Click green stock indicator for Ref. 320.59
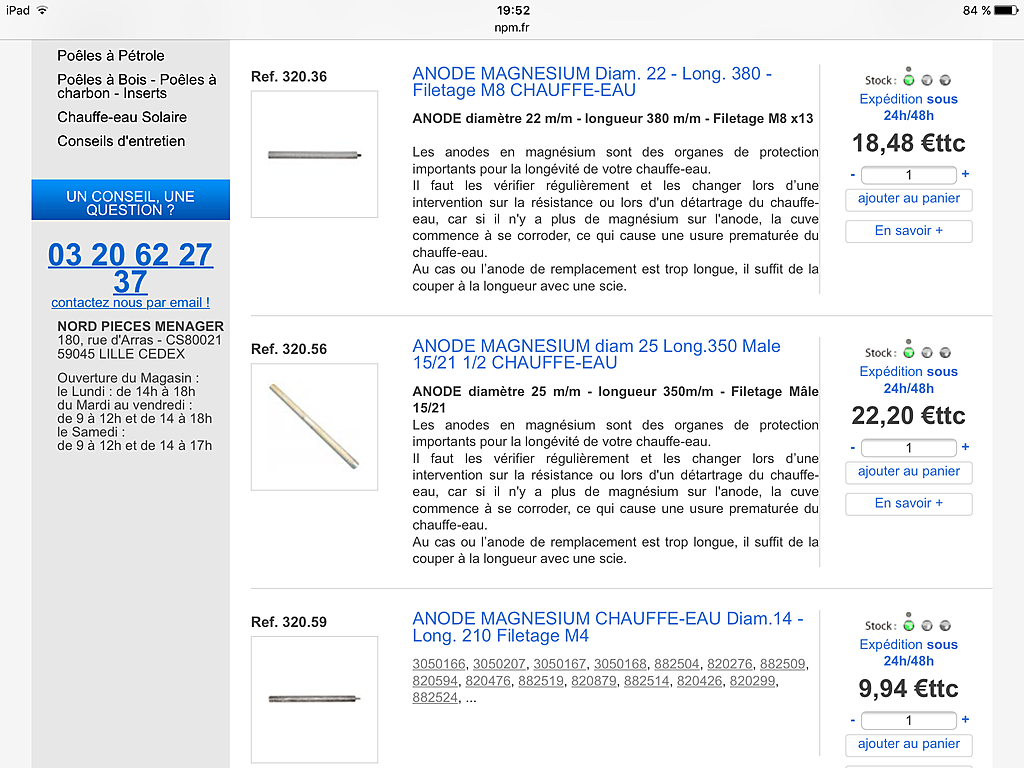 [x=908, y=625]
